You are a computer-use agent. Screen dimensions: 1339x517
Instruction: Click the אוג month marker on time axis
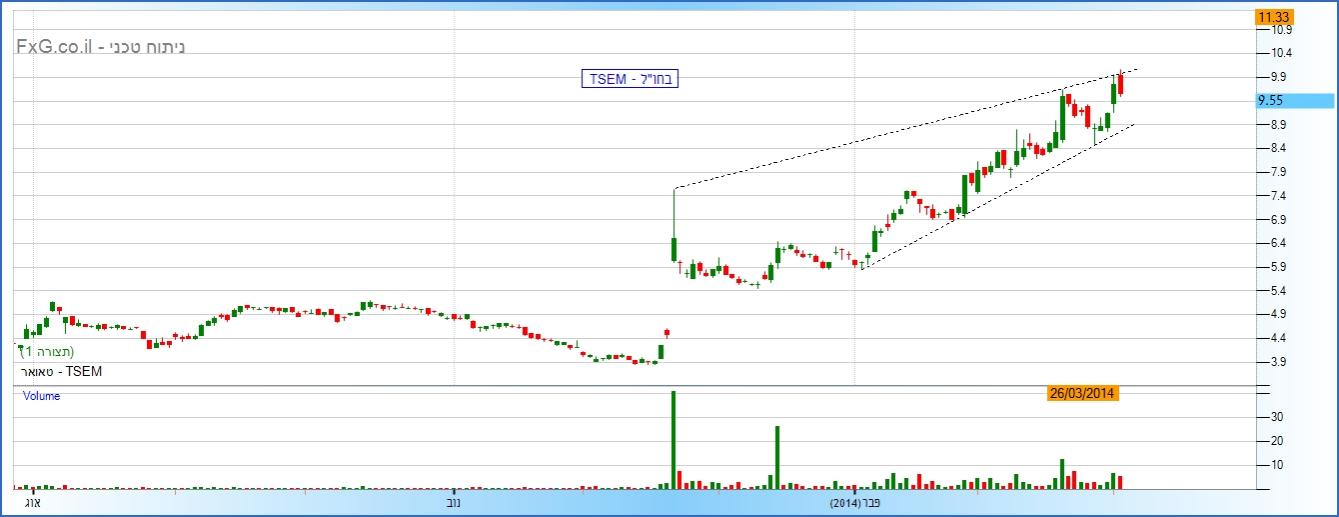tap(32, 502)
